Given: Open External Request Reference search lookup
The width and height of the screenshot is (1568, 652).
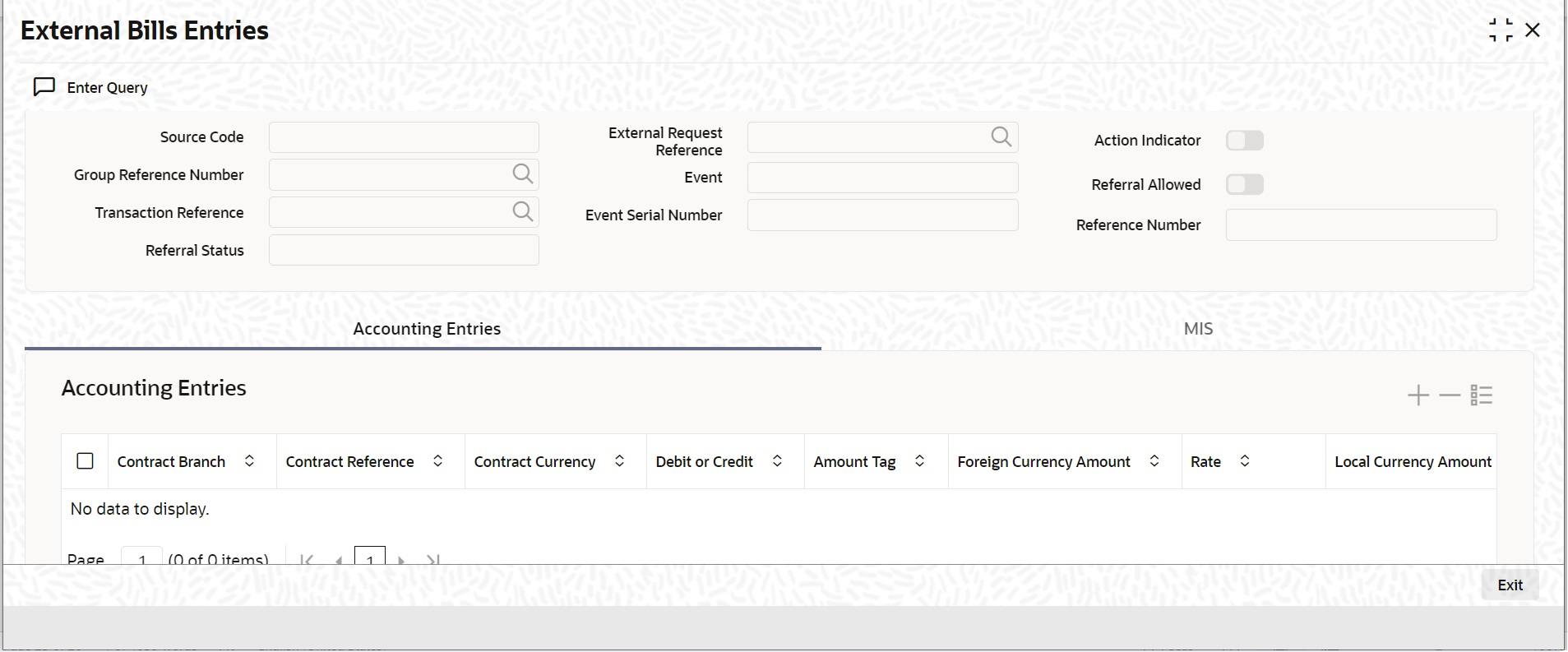Looking at the screenshot, I should (x=1001, y=136).
